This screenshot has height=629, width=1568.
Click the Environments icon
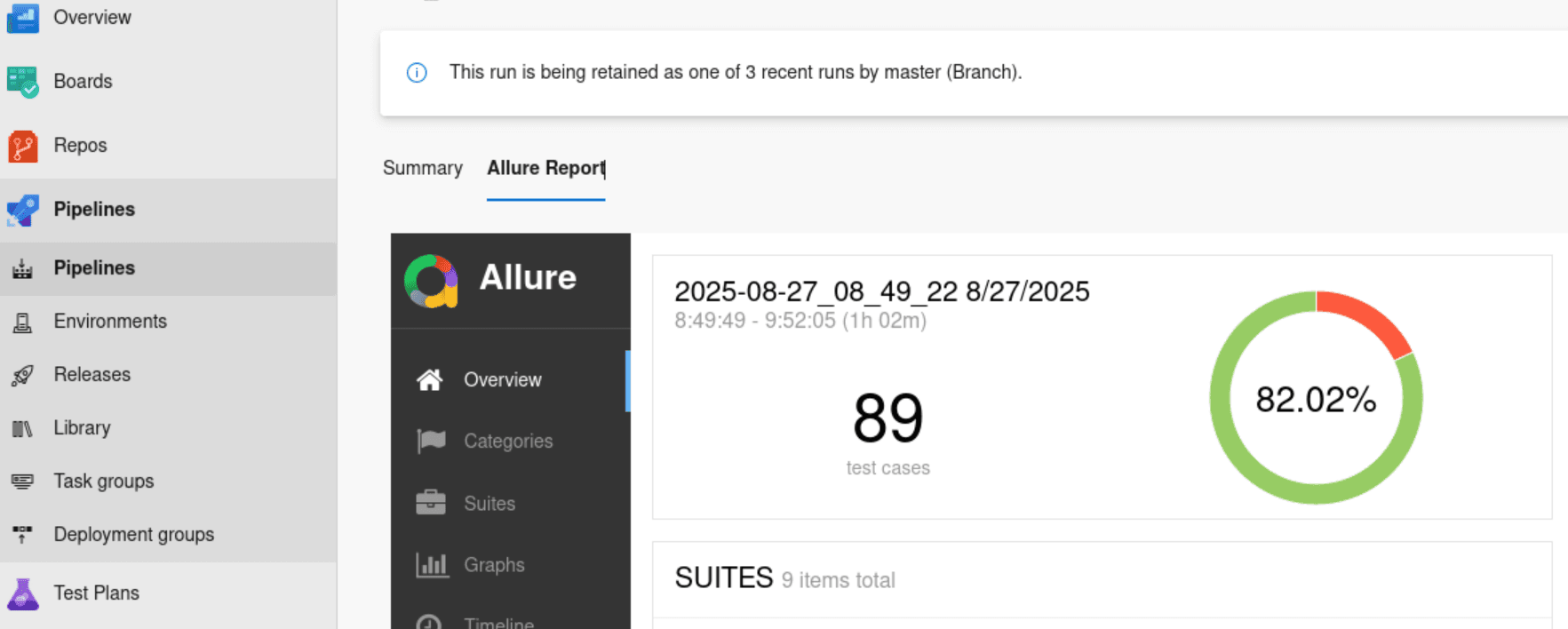(23, 322)
